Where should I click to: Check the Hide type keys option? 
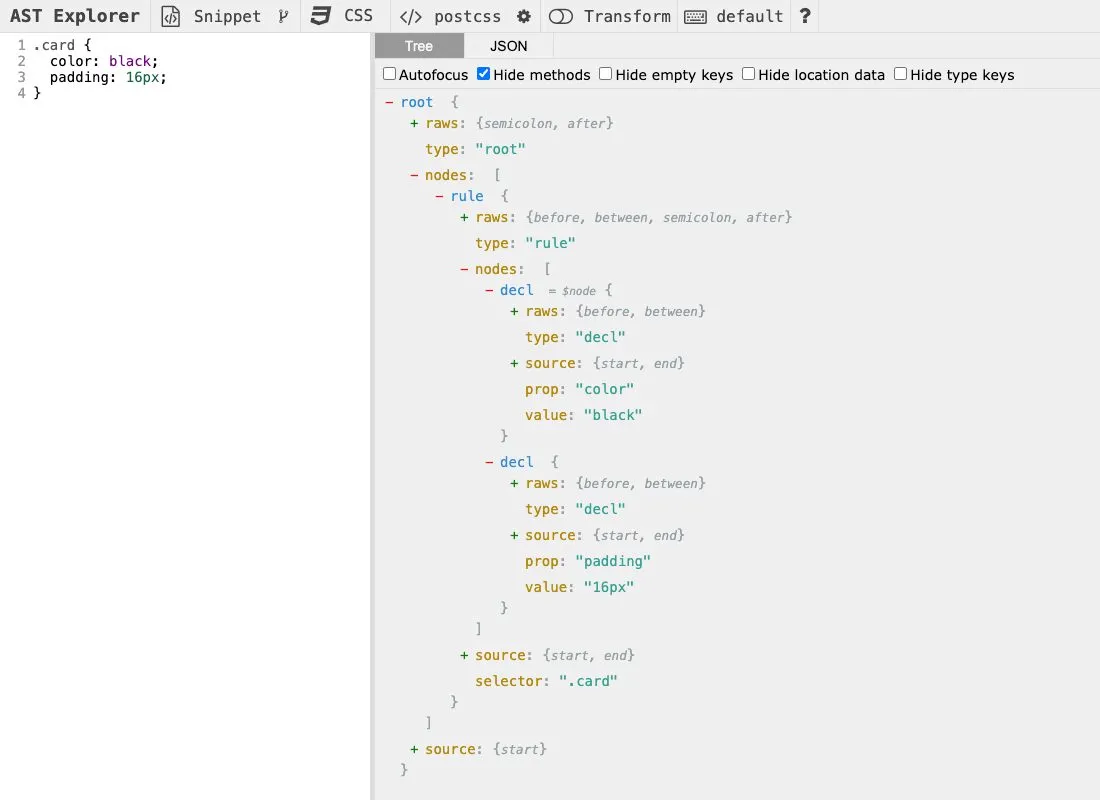coord(900,74)
